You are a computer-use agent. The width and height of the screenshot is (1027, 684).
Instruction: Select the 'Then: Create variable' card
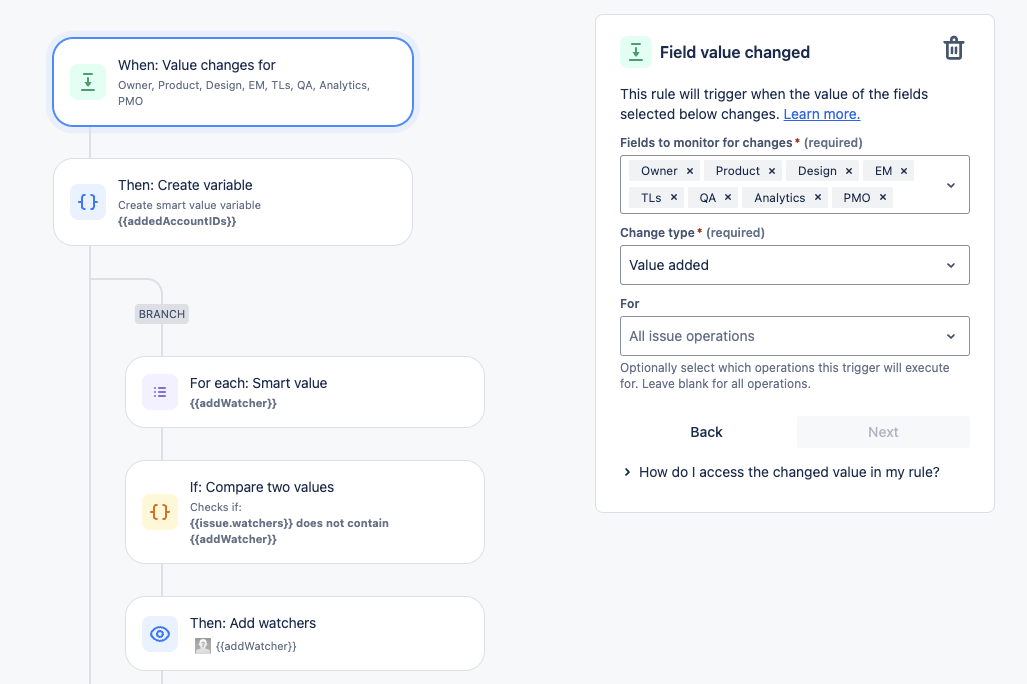click(233, 202)
